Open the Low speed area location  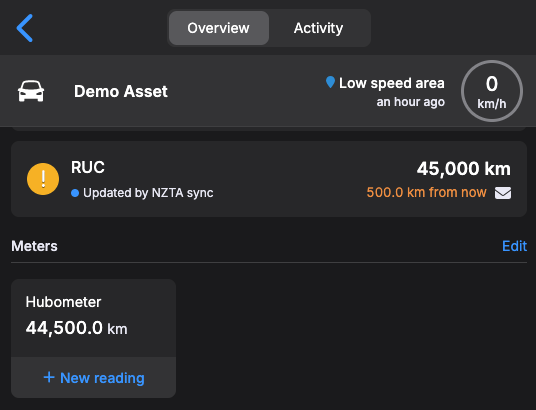click(x=391, y=83)
